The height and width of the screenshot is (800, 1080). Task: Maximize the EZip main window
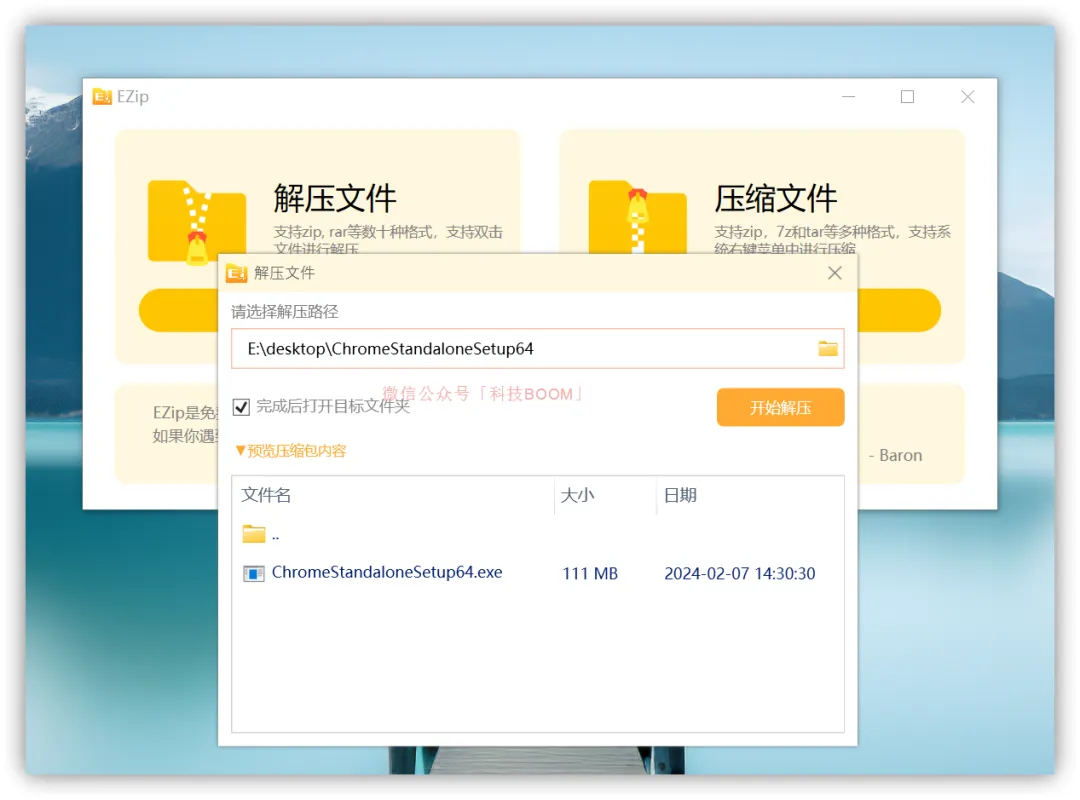tap(908, 97)
